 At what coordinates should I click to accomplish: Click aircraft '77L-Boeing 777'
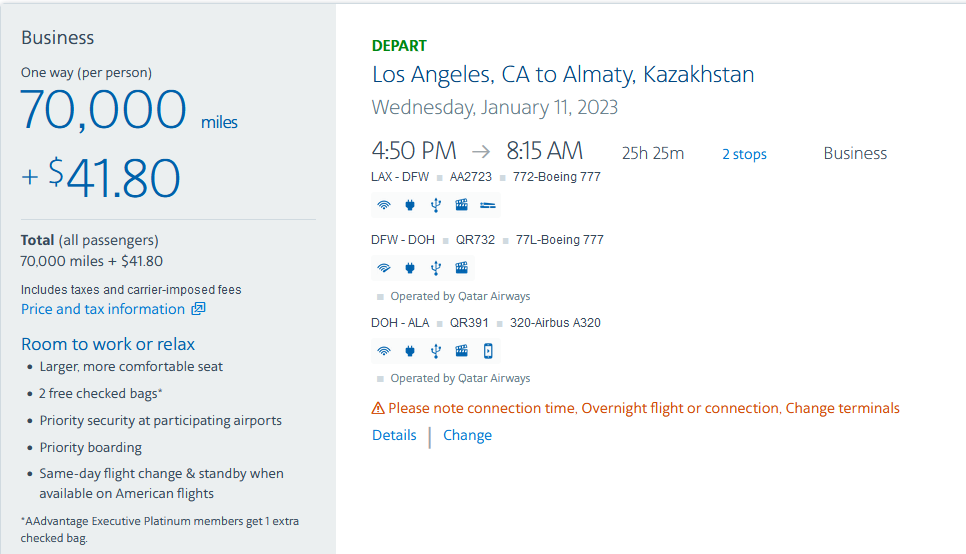click(x=559, y=240)
